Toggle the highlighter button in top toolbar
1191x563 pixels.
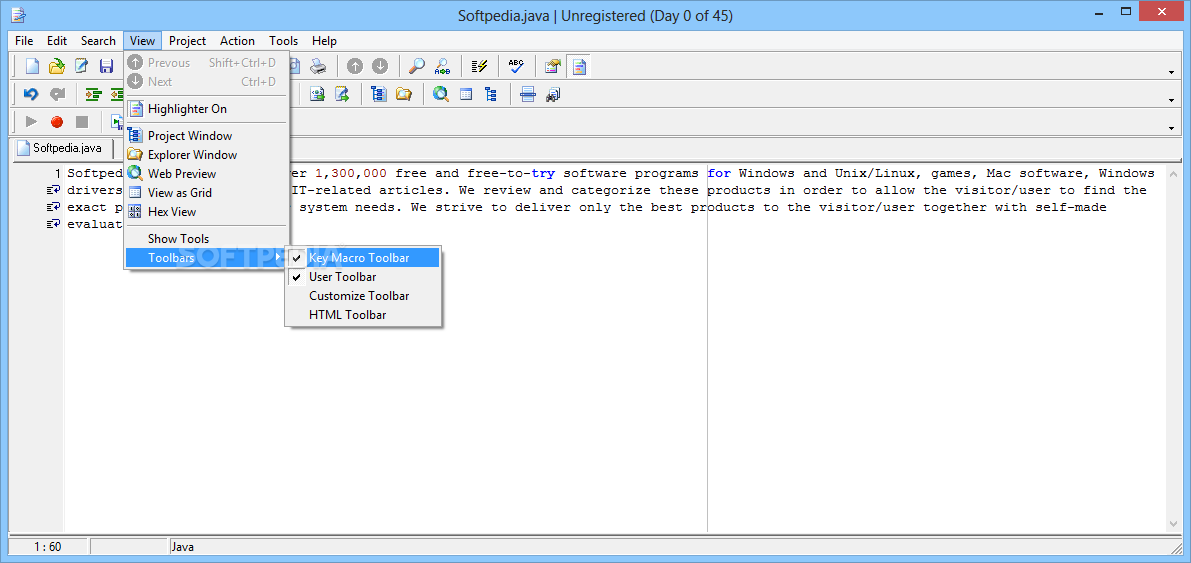[x=579, y=66]
